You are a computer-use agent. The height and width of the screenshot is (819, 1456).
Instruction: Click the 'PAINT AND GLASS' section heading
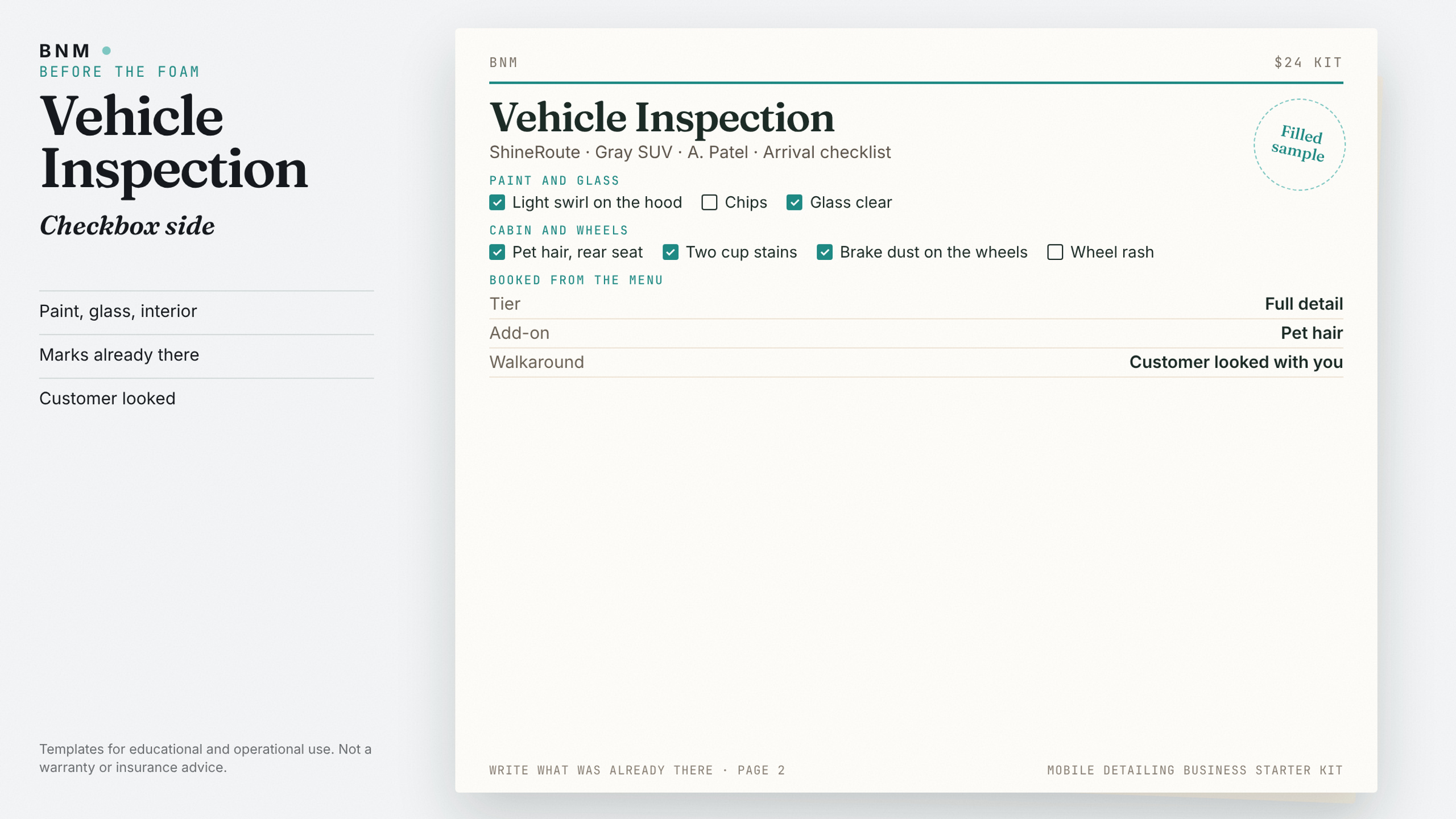click(x=554, y=181)
